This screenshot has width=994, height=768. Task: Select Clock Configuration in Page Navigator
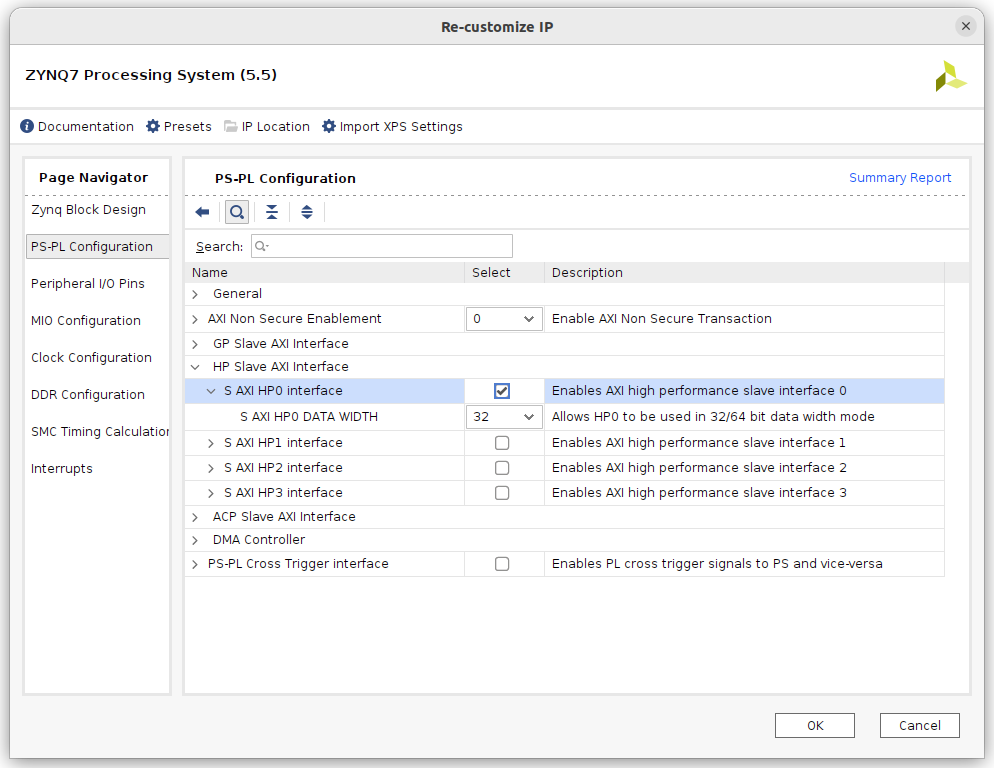(x=91, y=358)
